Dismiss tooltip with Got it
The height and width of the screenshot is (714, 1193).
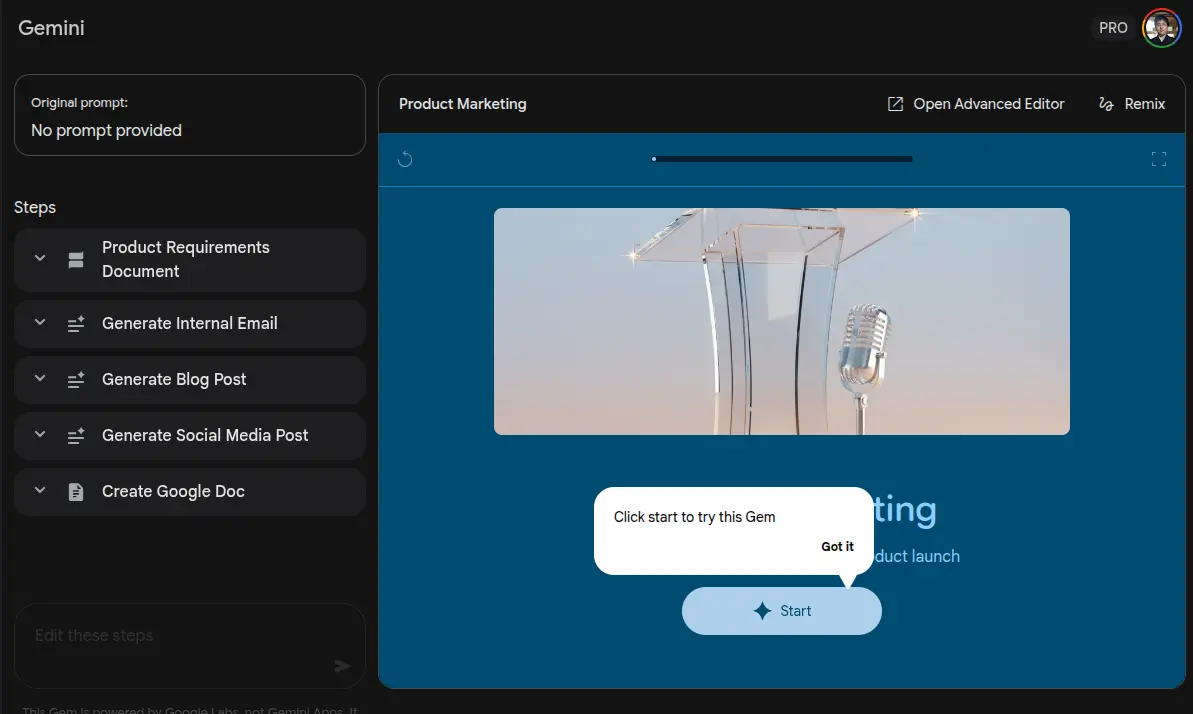click(837, 547)
